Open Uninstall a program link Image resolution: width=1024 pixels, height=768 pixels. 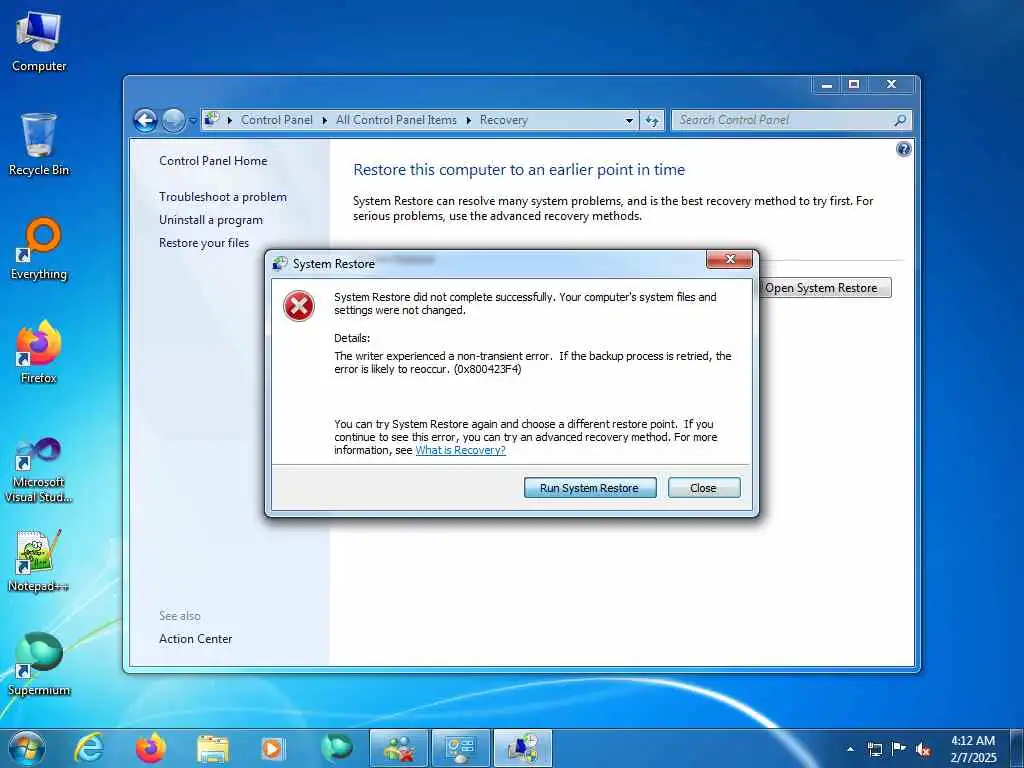[x=211, y=220]
